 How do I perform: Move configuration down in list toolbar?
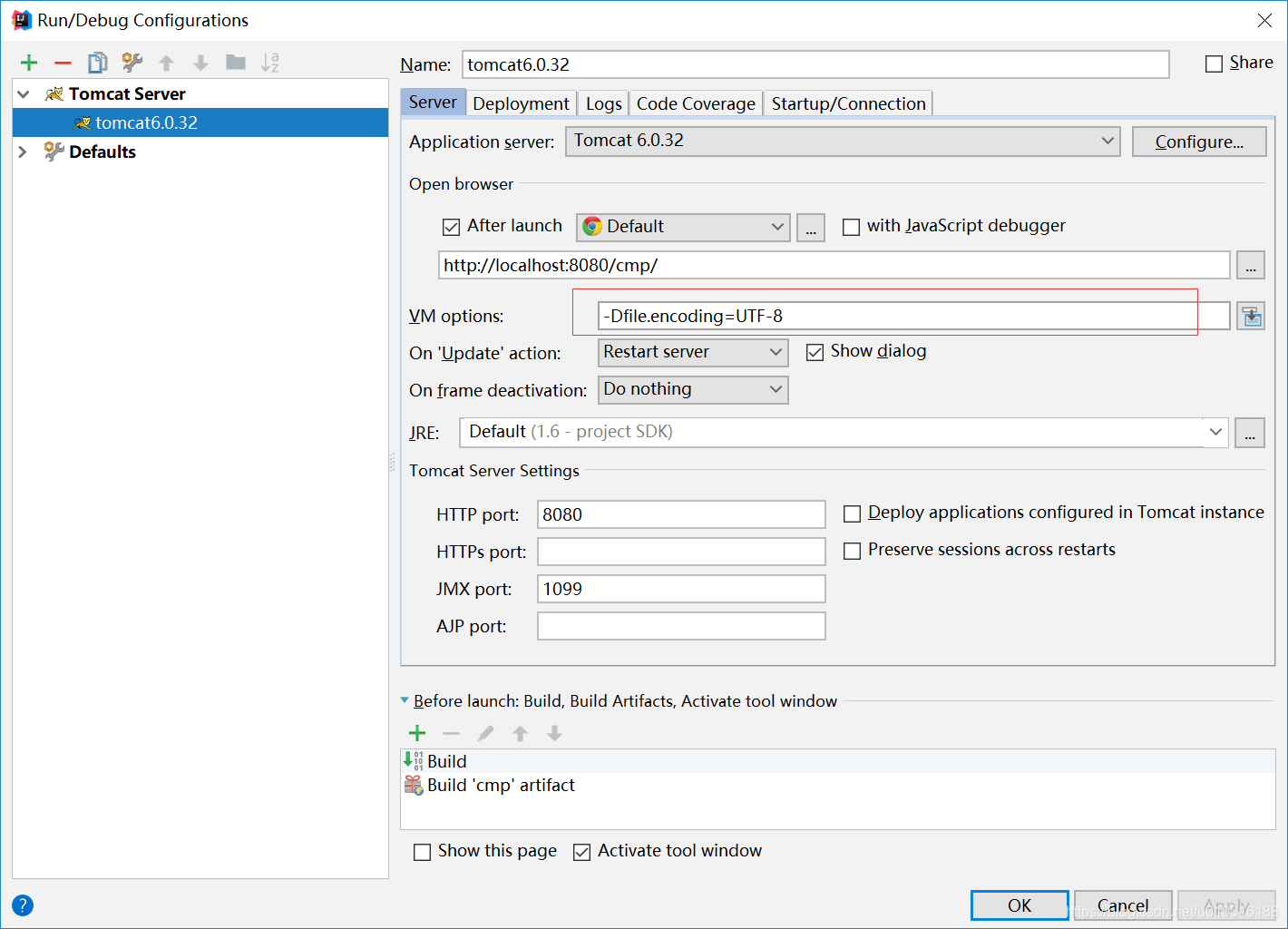click(200, 63)
